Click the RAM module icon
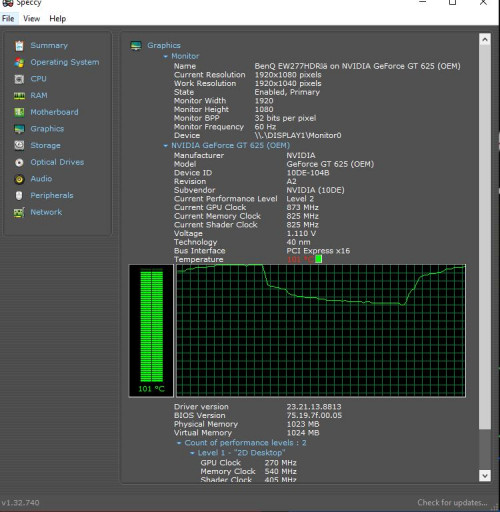Screen dimensions: 500x512 (x=19, y=96)
